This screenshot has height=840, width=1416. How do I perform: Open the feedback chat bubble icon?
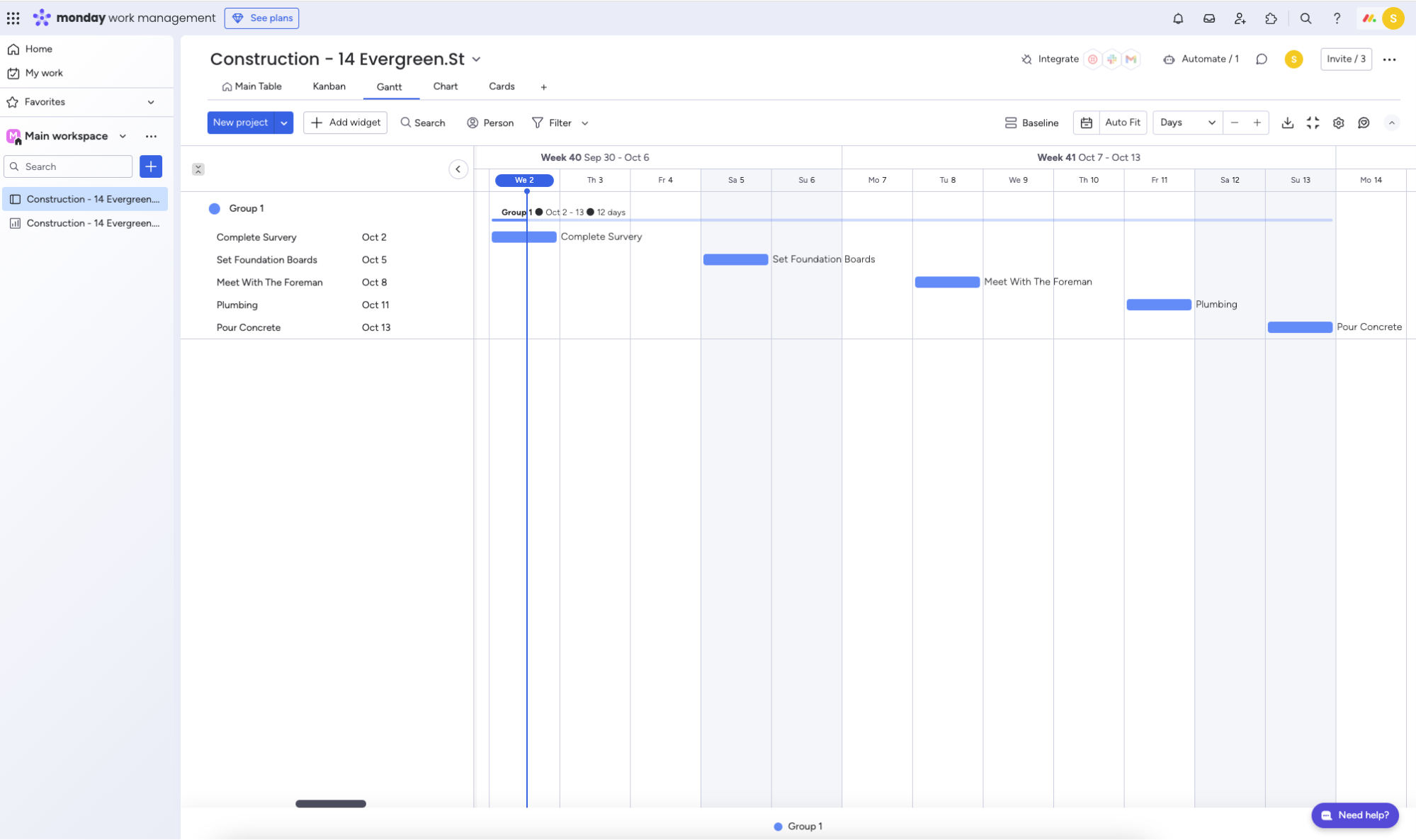tap(1364, 123)
